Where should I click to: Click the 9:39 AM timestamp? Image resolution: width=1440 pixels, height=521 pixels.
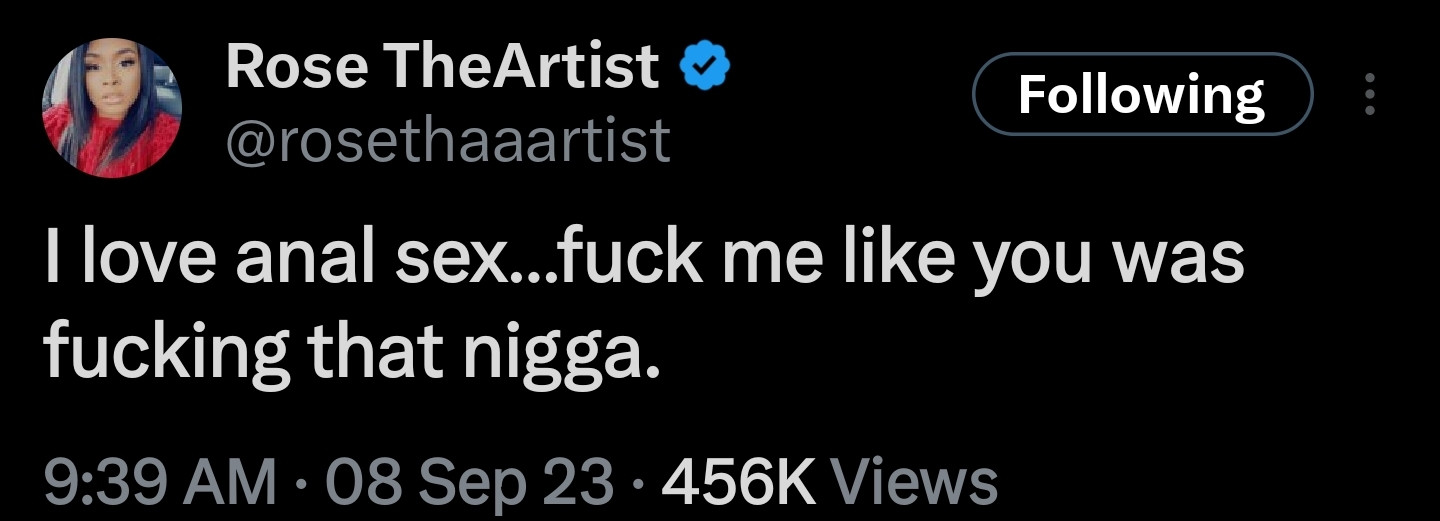(160, 481)
